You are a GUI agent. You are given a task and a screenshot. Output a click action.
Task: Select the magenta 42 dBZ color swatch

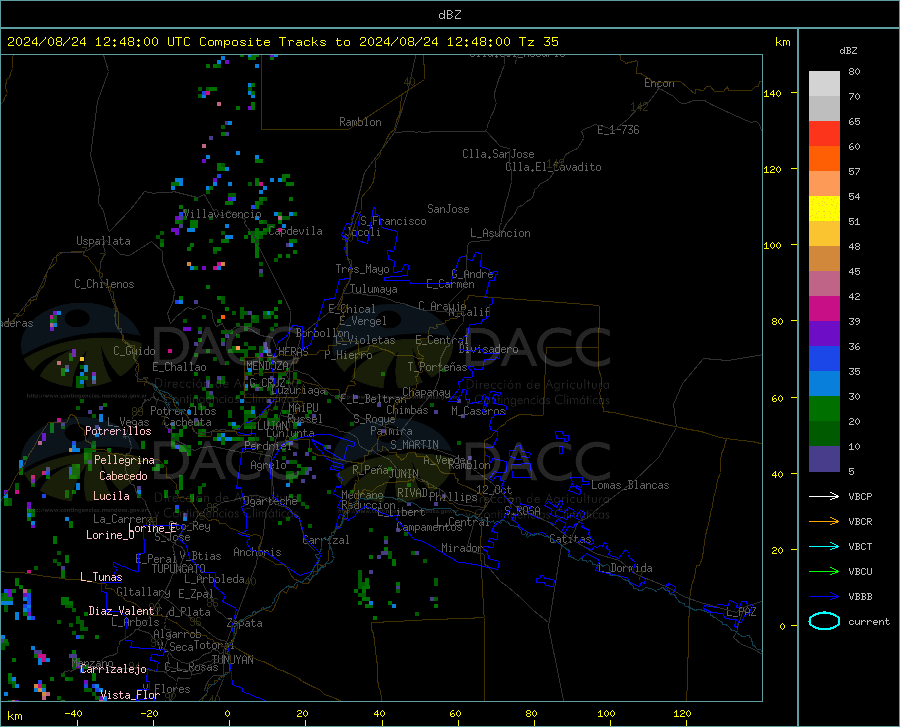(824, 309)
